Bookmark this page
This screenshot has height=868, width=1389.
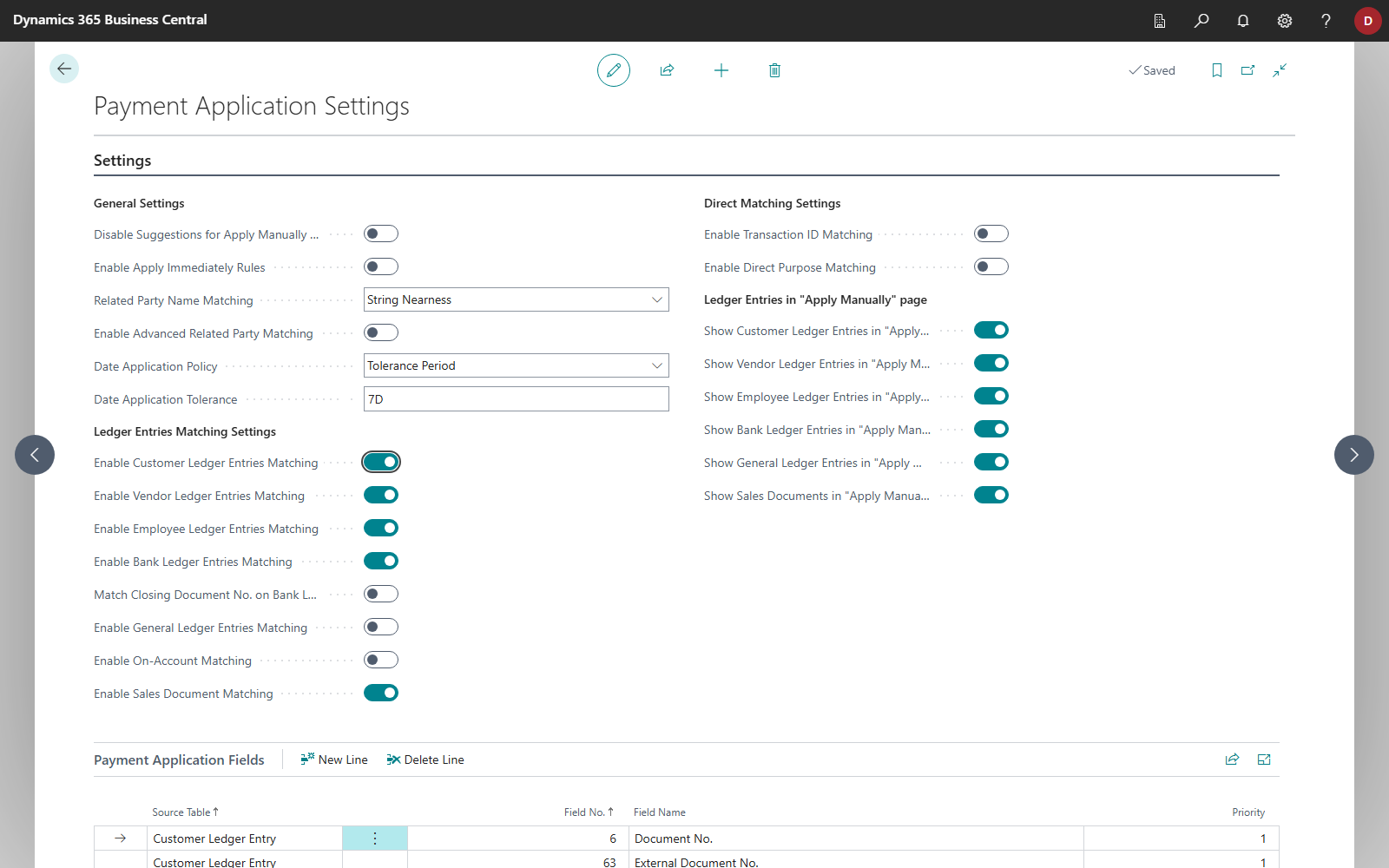(1217, 70)
